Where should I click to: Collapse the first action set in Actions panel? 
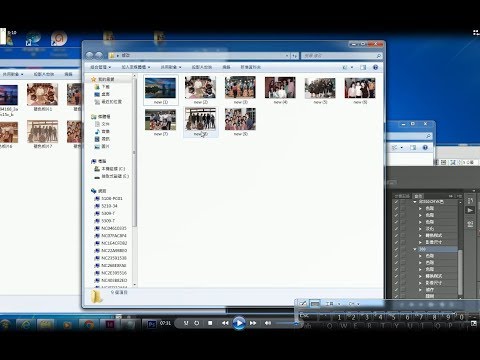coord(415,202)
